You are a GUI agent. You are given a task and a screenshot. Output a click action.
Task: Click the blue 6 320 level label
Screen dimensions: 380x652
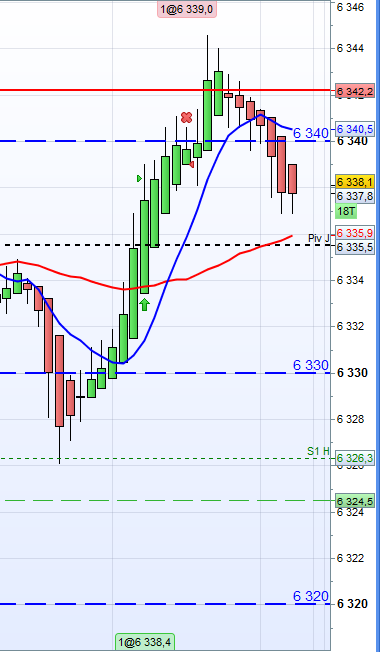point(311,596)
